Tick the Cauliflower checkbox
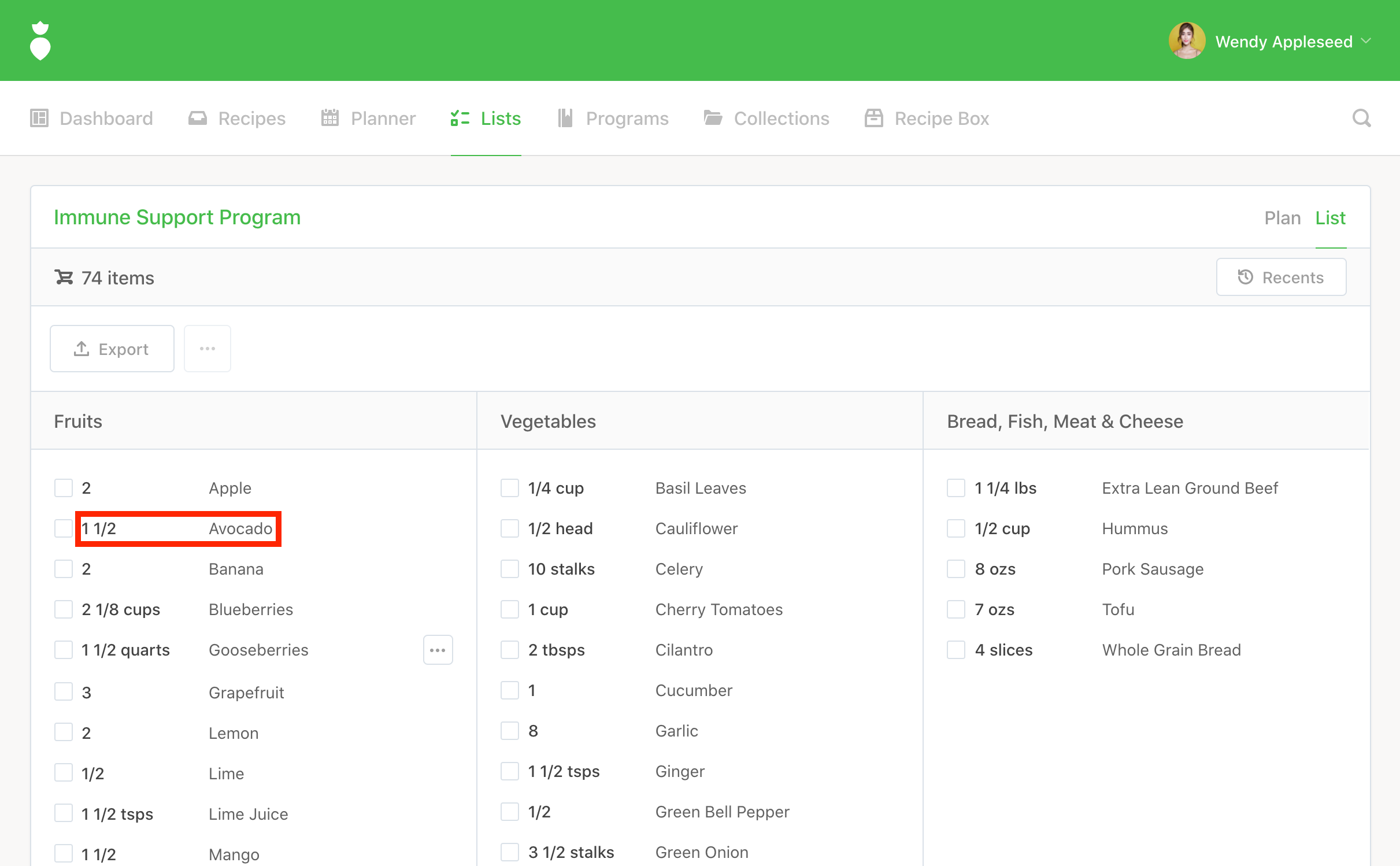 click(510, 528)
